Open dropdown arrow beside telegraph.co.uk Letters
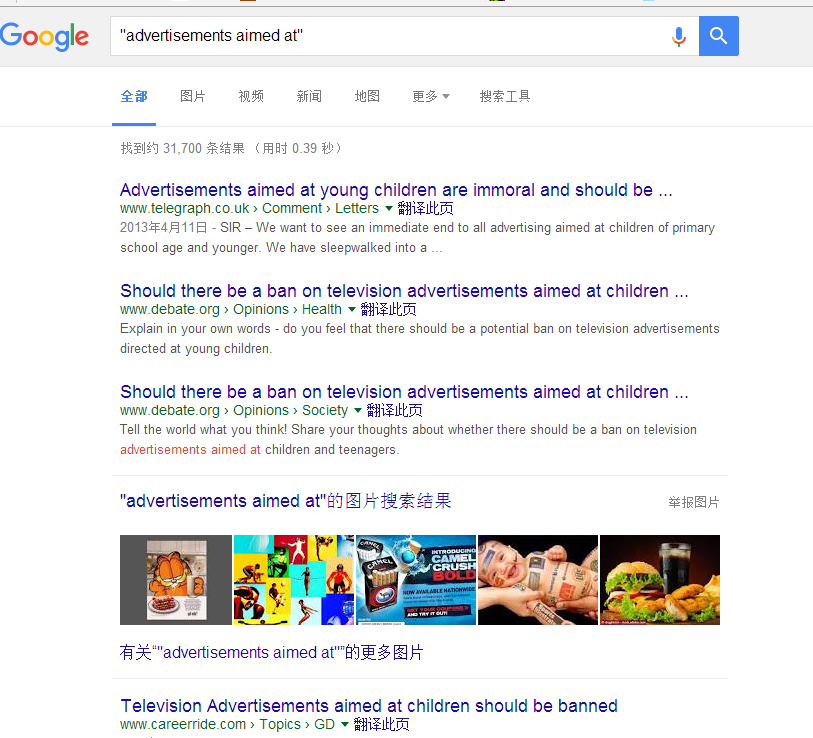Screen dimensions: 813x738 click(388, 208)
